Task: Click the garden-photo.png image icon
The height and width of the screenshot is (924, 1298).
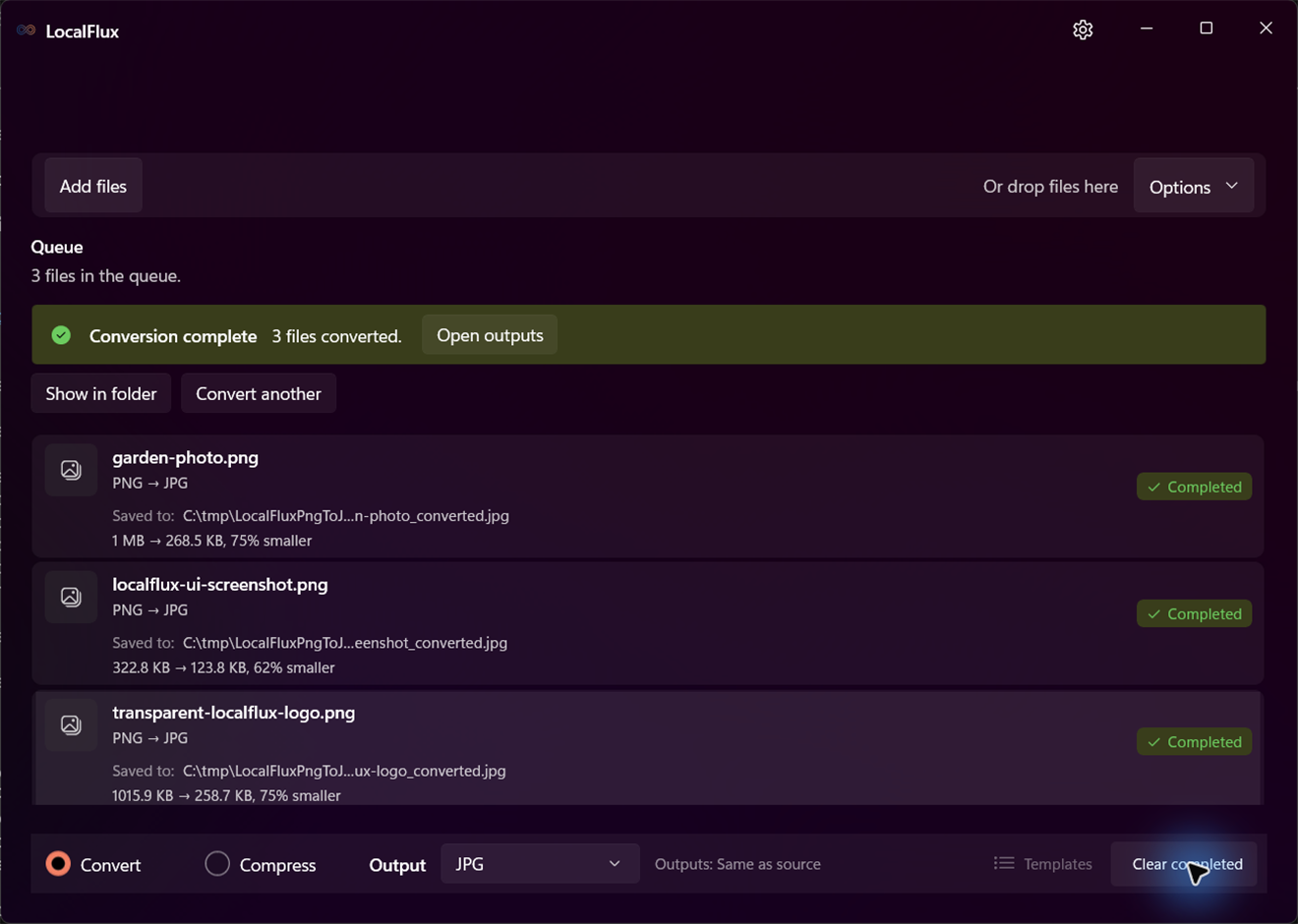Action: click(71, 470)
